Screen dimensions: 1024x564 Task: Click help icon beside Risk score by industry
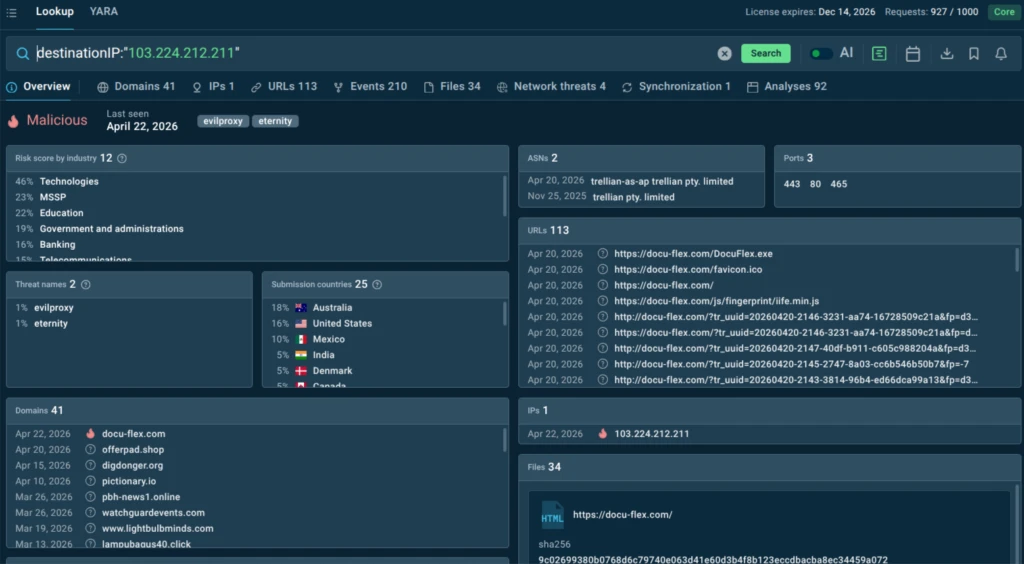(122, 158)
